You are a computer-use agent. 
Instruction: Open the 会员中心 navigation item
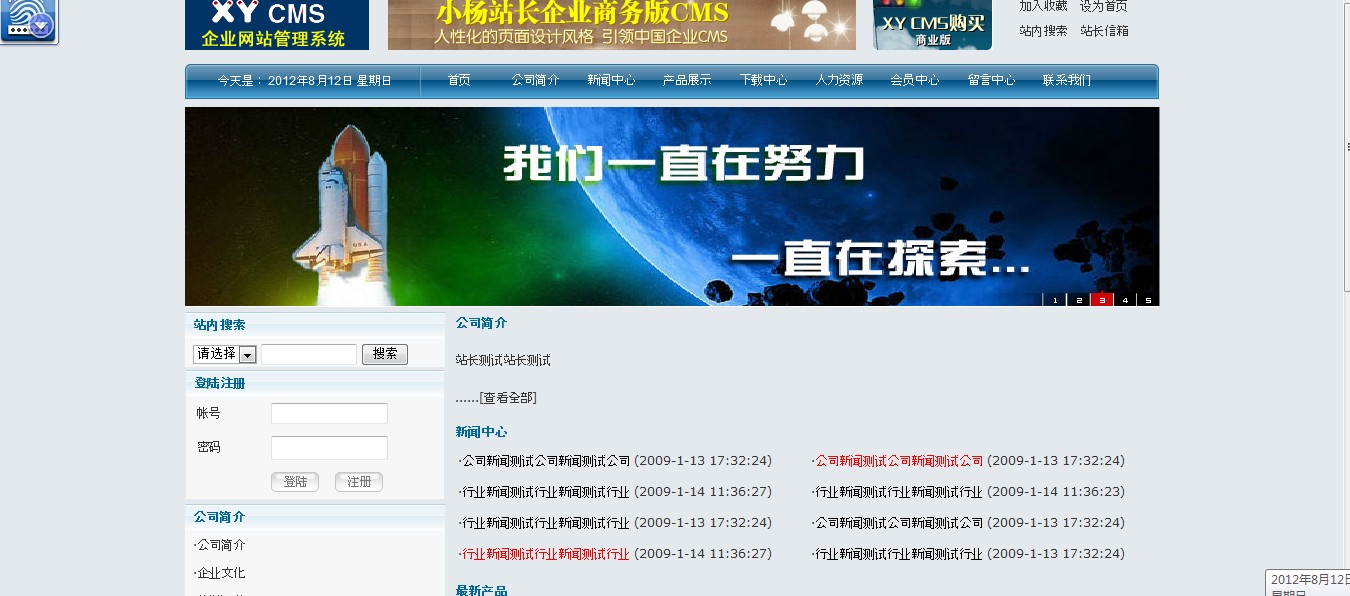[915, 80]
